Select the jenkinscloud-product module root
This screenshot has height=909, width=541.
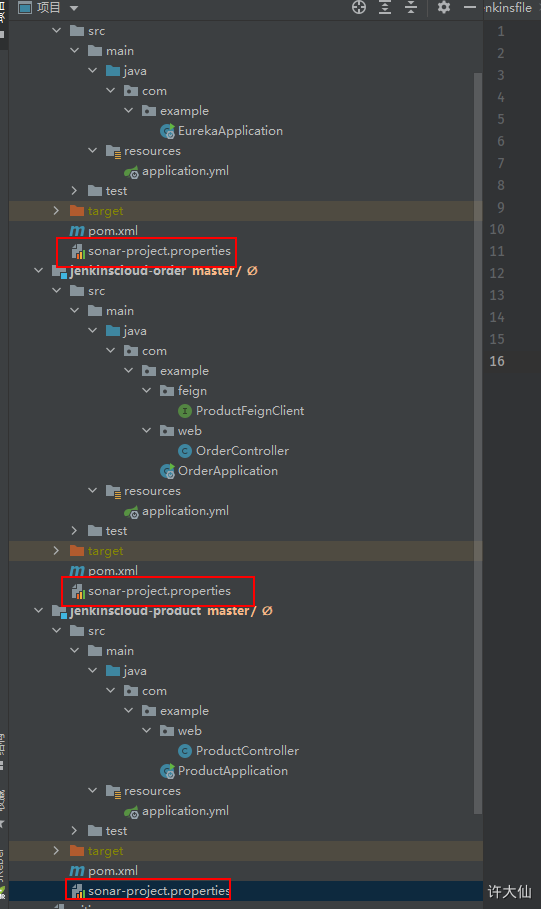[x=135, y=611]
